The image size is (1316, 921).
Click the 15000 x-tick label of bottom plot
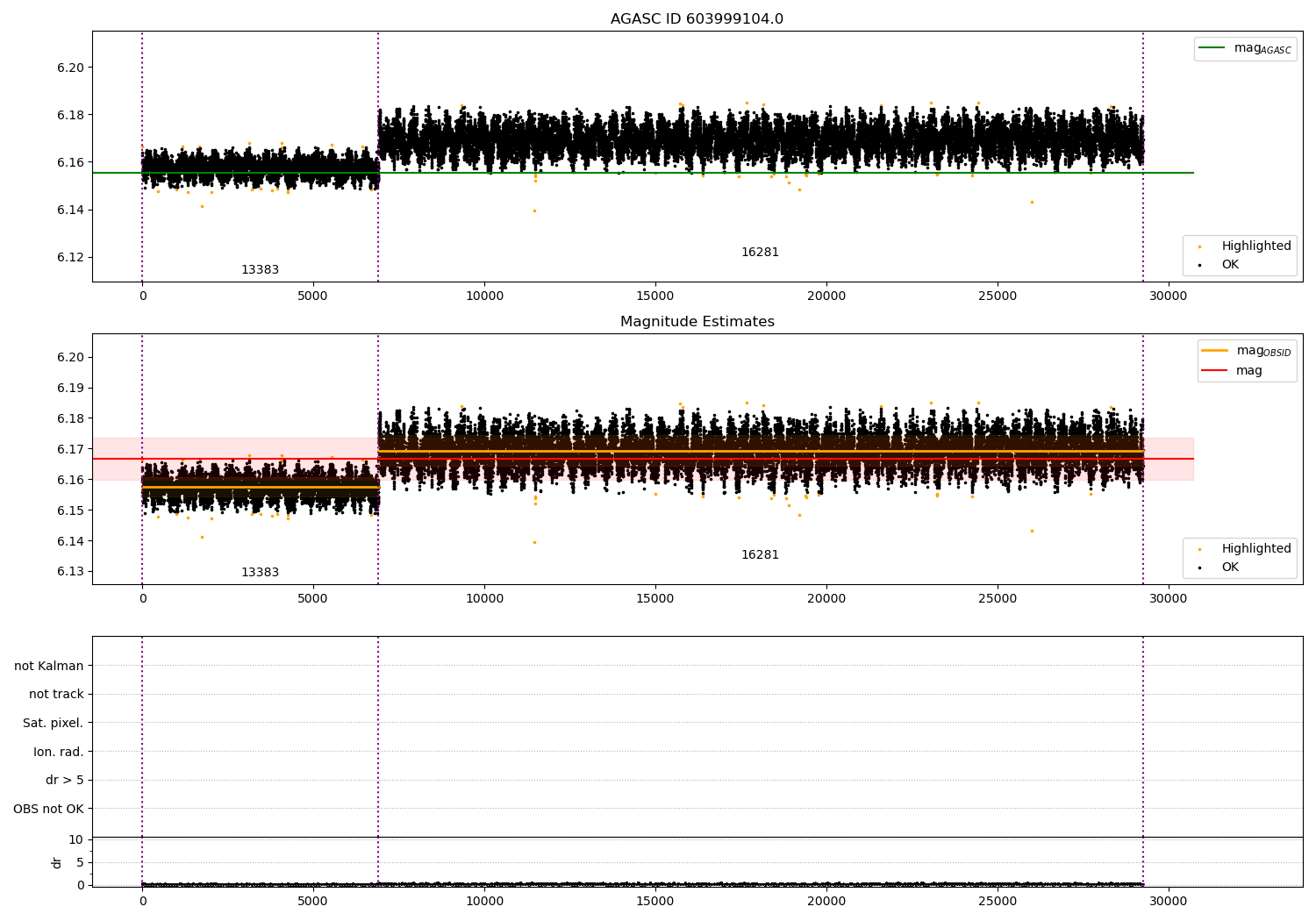pyautogui.click(x=655, y=901)
